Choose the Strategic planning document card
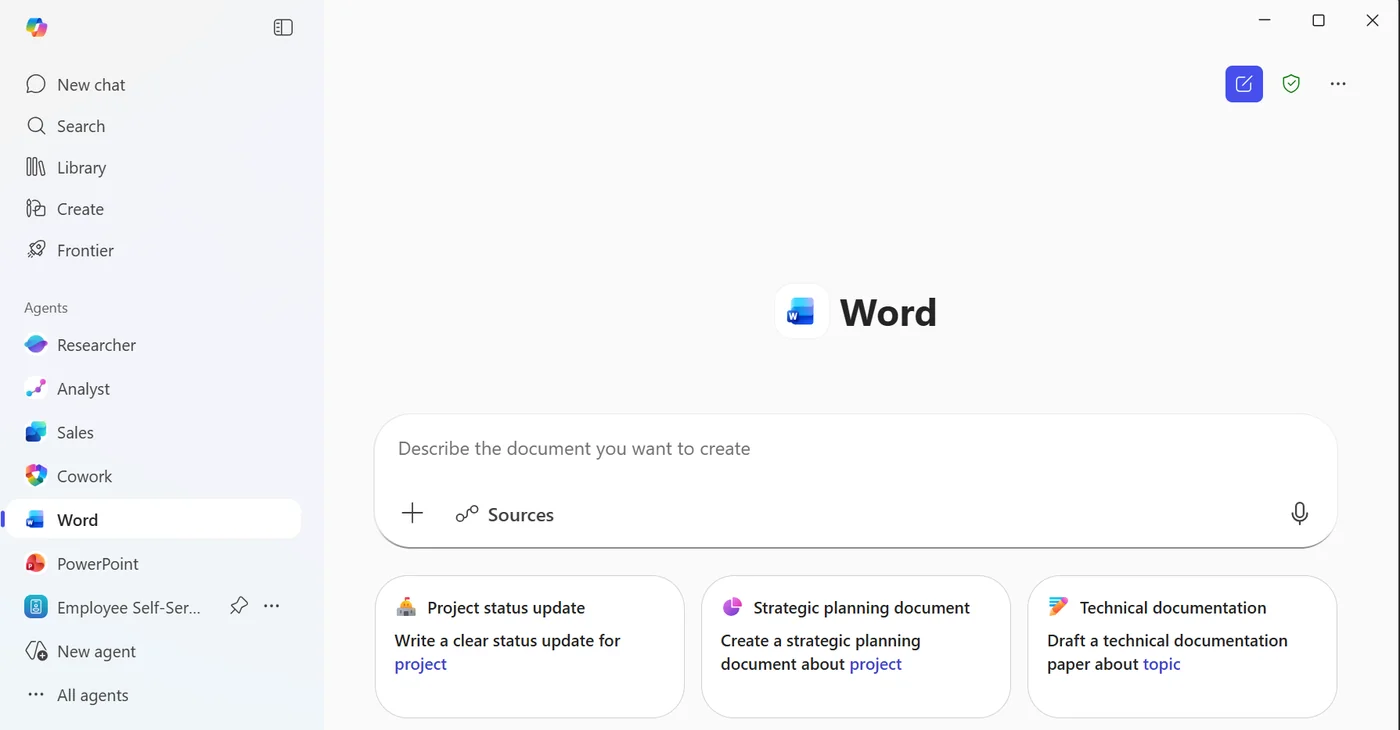This screenshot has width=1400, height=730. point(856,646)
